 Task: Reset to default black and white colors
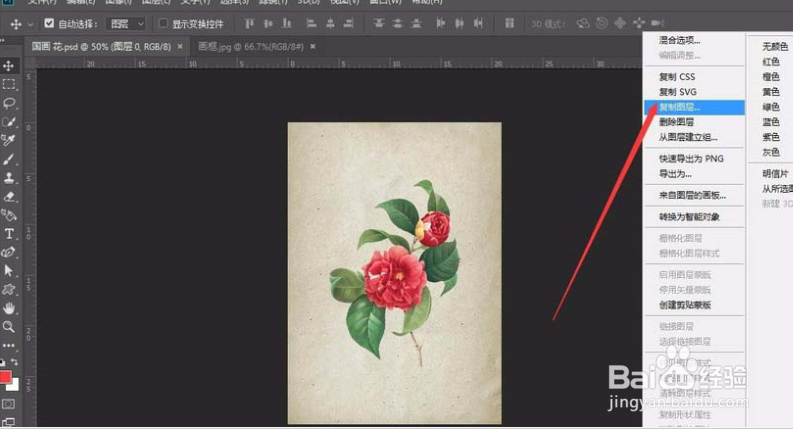click(3, 362)
